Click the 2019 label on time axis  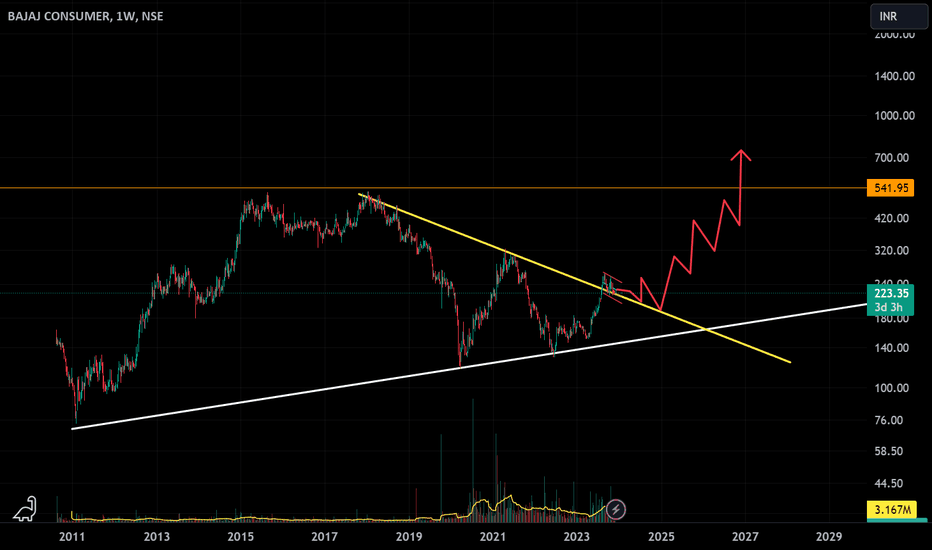[x=409, y=537]
